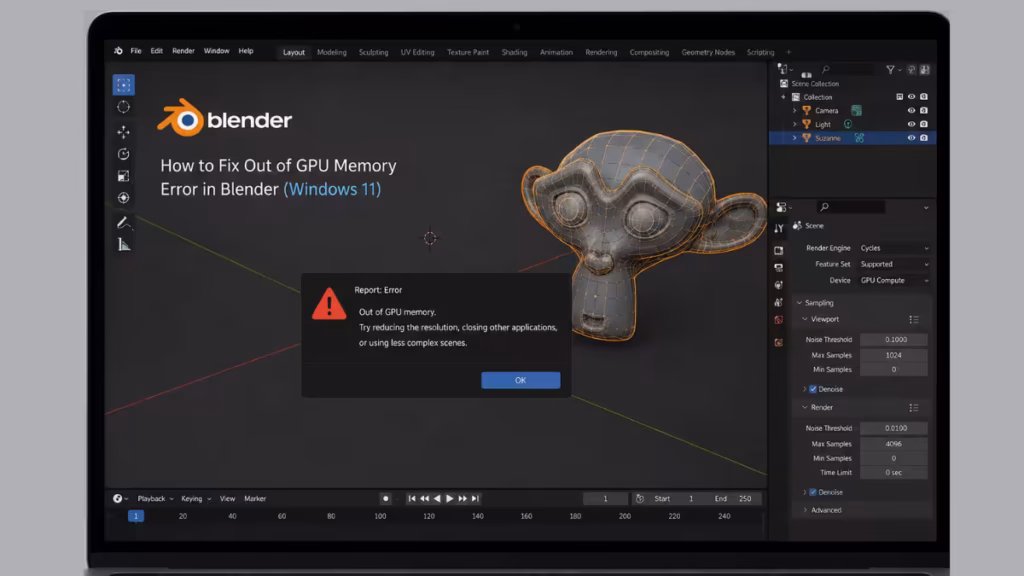Open the Blender logo menu

pos(118,51)
